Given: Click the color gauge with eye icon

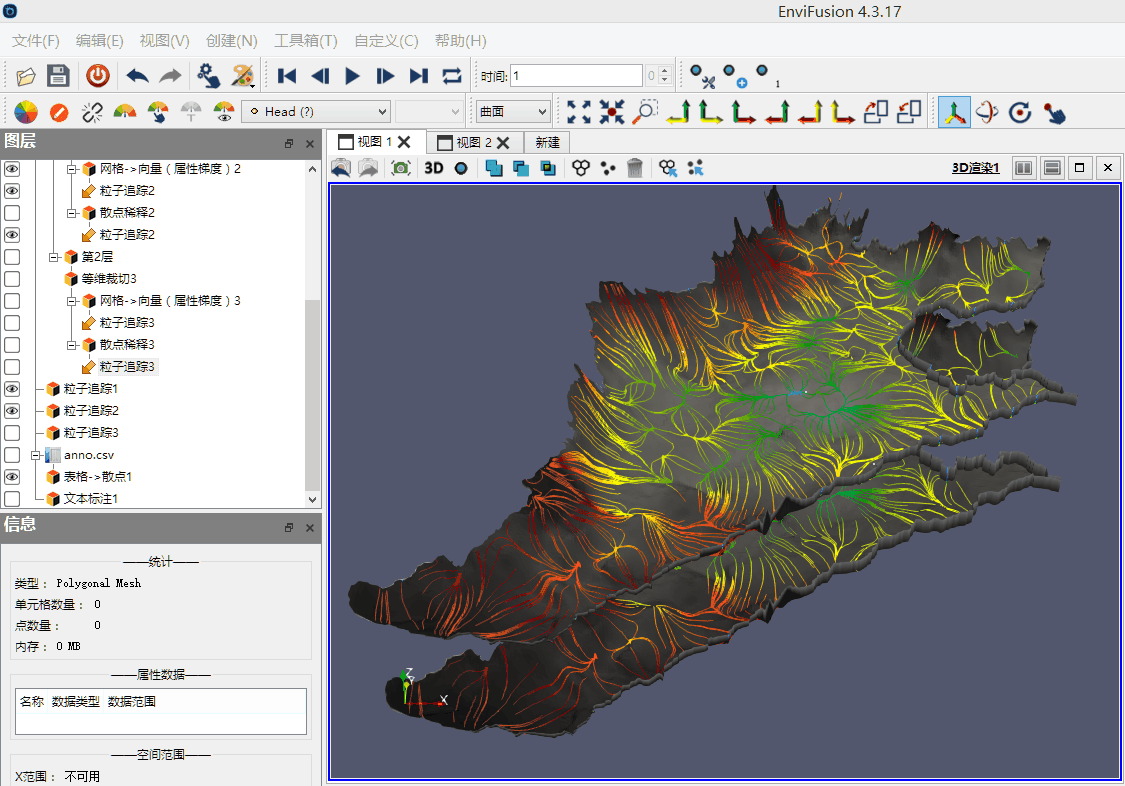Looking at the screenshot, I should (224, 113).
